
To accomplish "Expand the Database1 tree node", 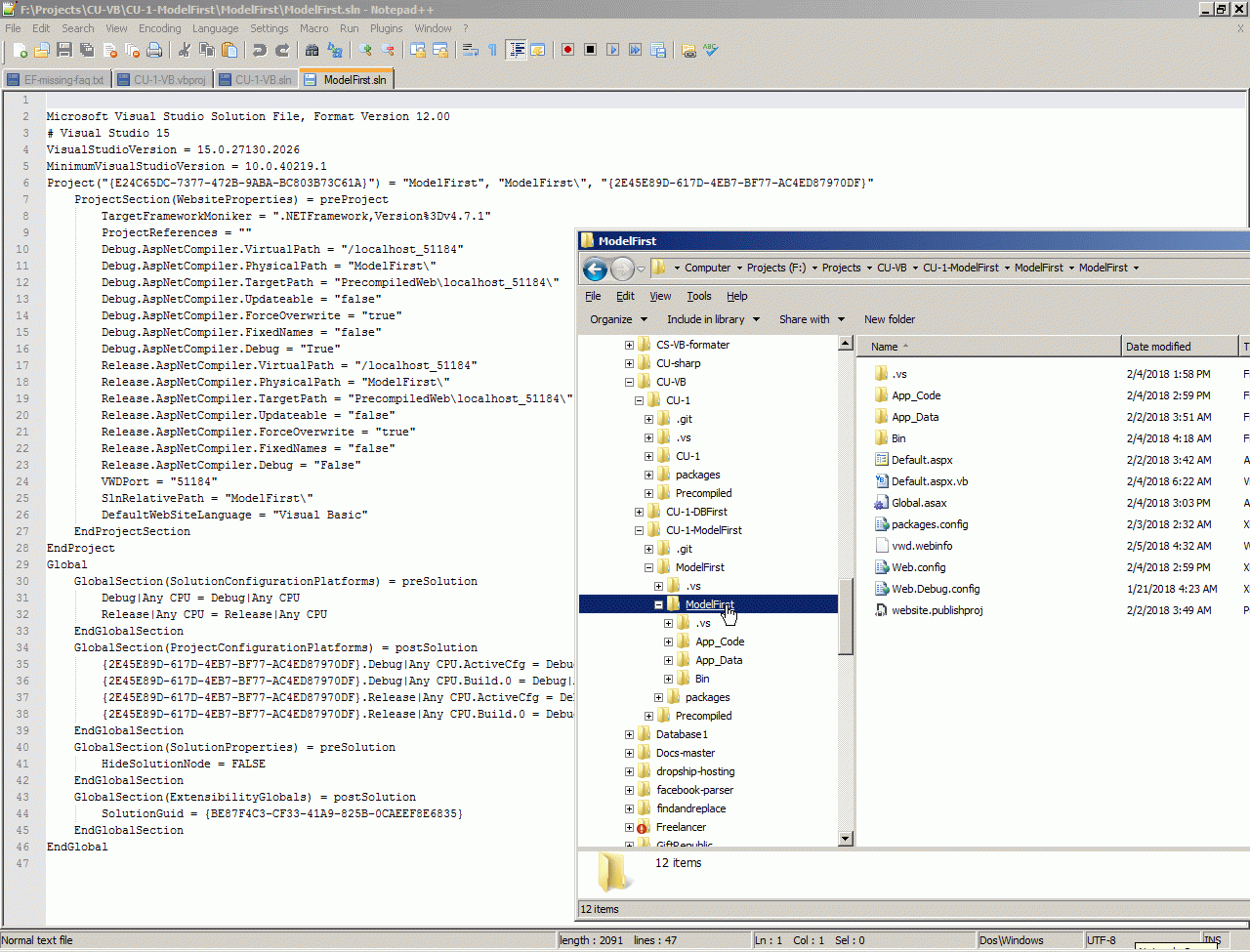I will pyautogui.click(x=629, y=734).
